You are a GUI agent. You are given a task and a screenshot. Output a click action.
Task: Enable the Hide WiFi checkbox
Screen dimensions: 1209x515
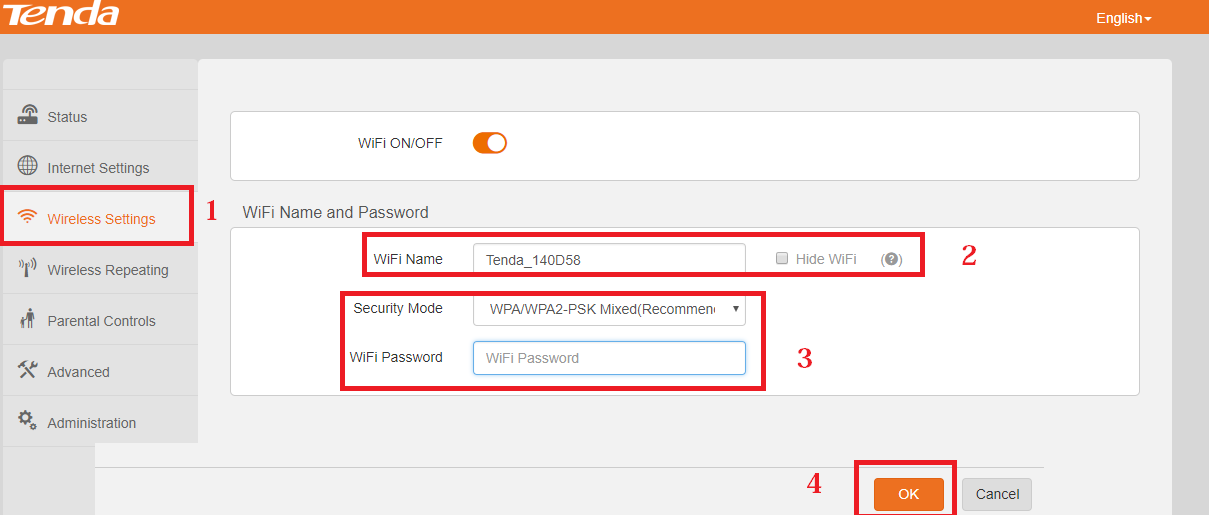[782, 259]
